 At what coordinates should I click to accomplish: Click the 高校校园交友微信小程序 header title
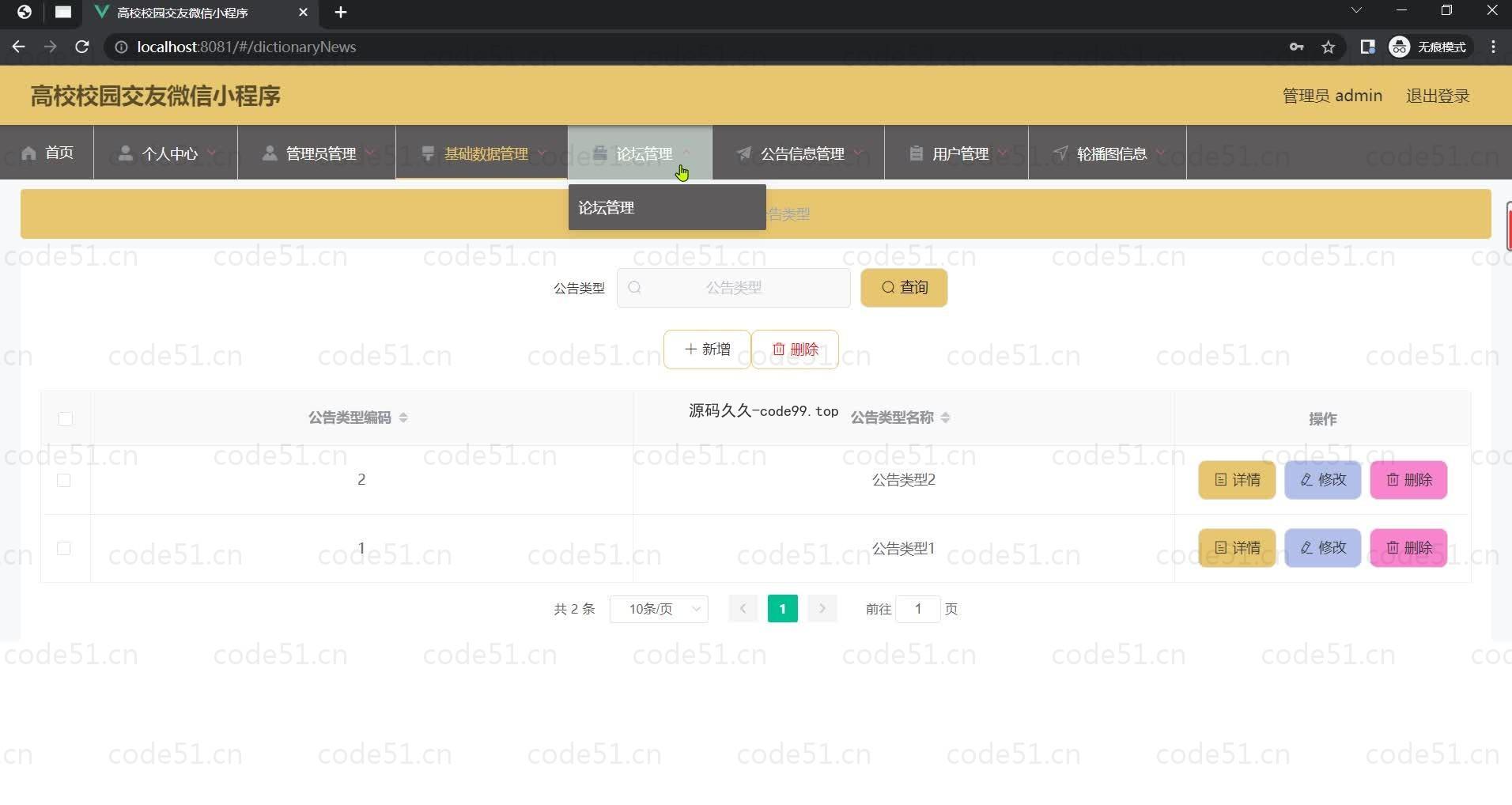(156, 96)
